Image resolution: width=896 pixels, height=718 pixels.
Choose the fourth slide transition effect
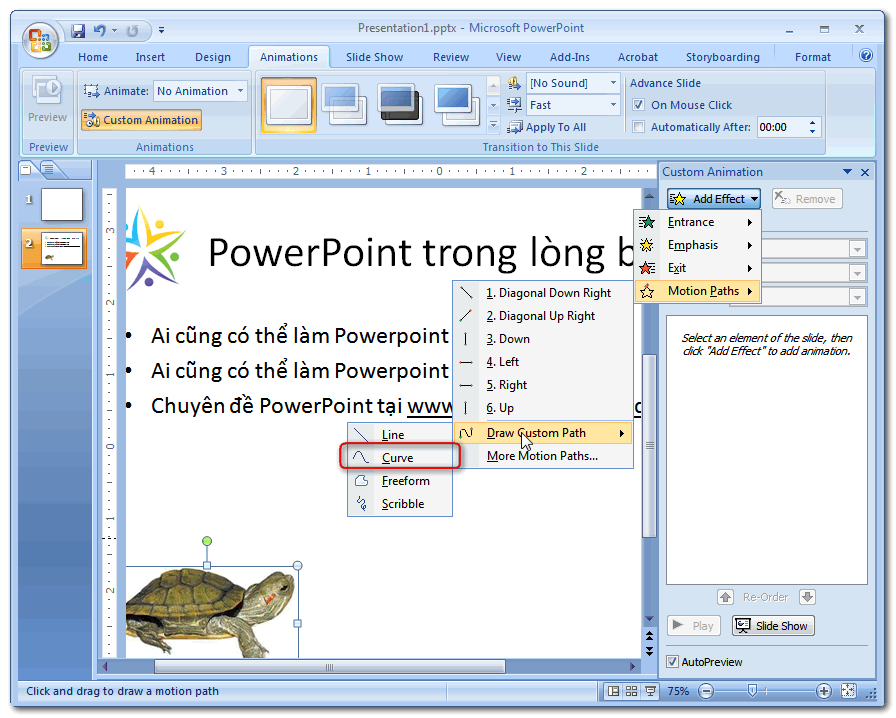pos(457,104)
